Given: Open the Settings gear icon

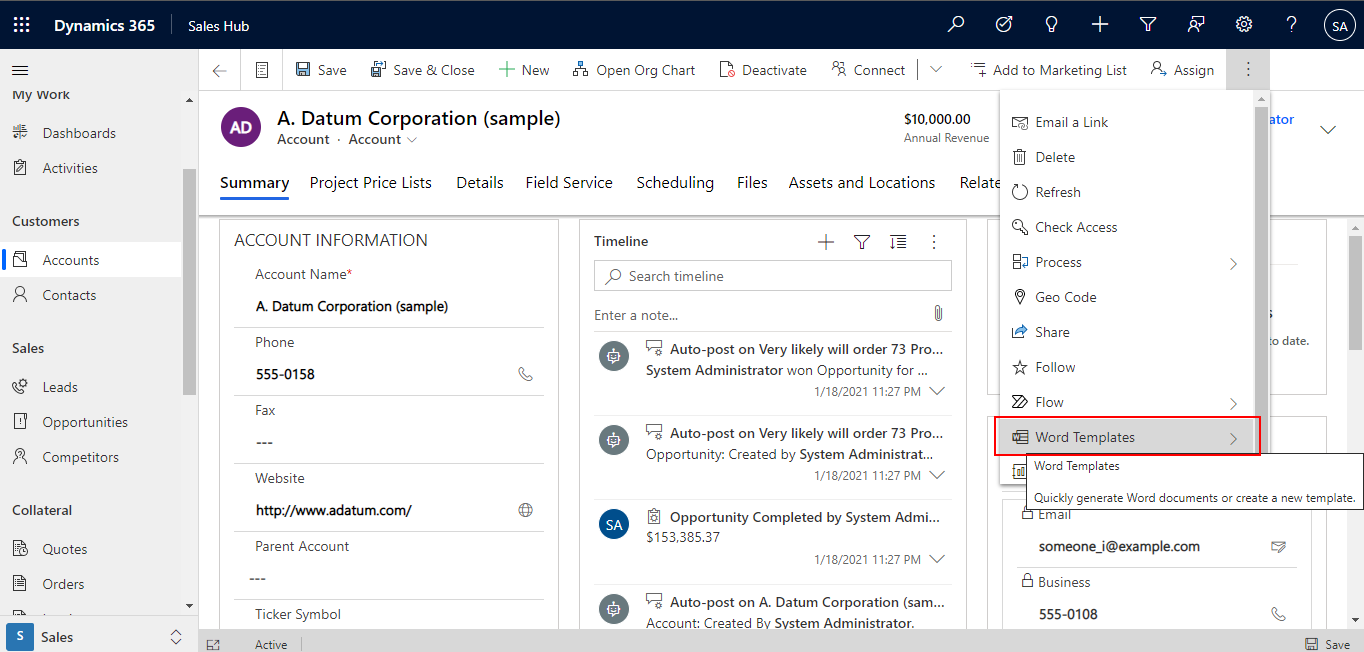Looking at the screenshot, I should [x=1243, y=24].
